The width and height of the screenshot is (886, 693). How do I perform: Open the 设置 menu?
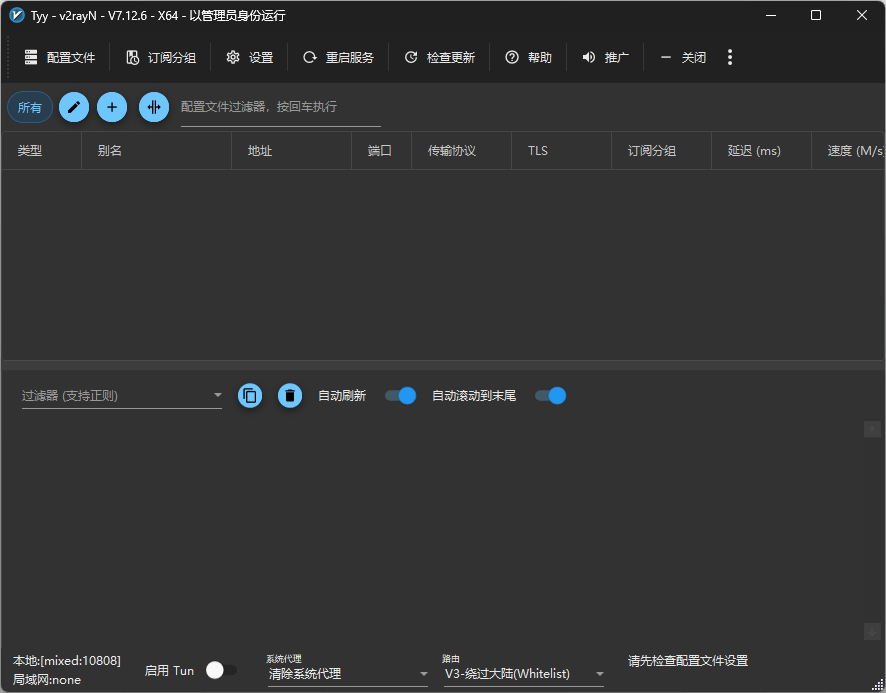click(x=250, y=58)
